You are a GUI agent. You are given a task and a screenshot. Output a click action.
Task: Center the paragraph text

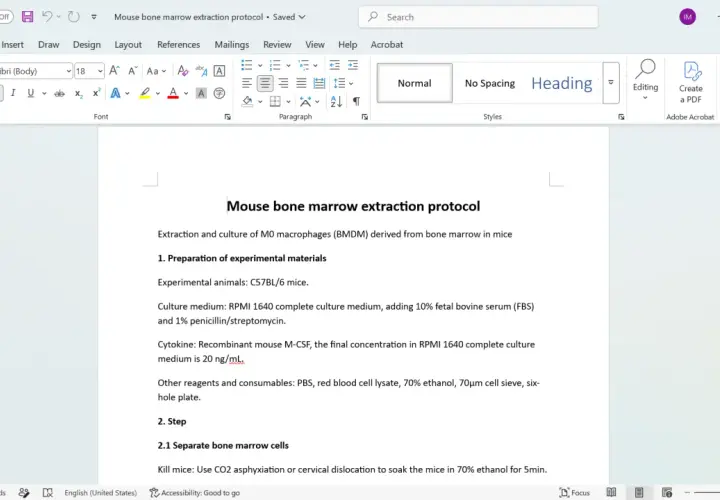pos(265,83)
